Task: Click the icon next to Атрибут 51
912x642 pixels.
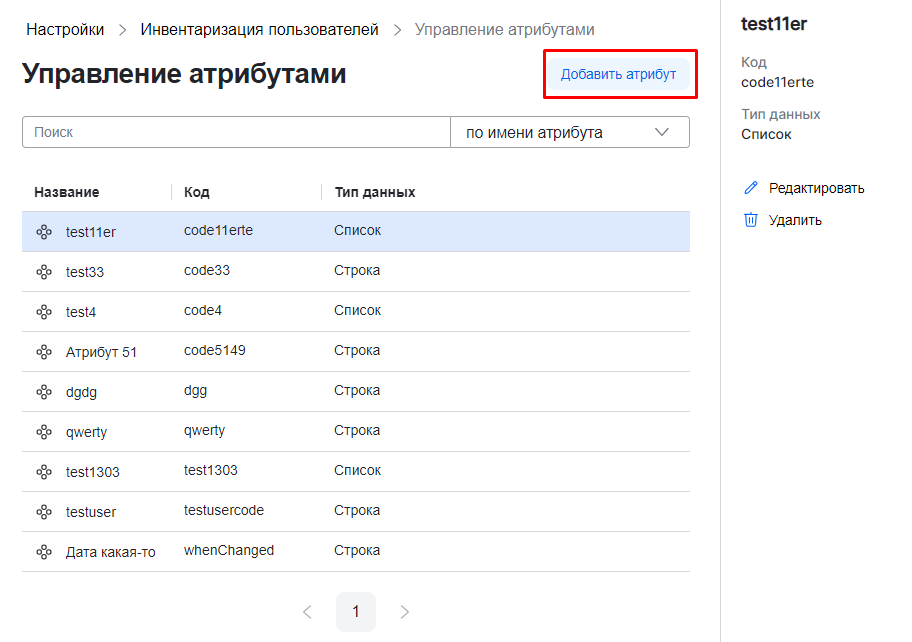Action: pyautogui.click(x=44, y=352)
